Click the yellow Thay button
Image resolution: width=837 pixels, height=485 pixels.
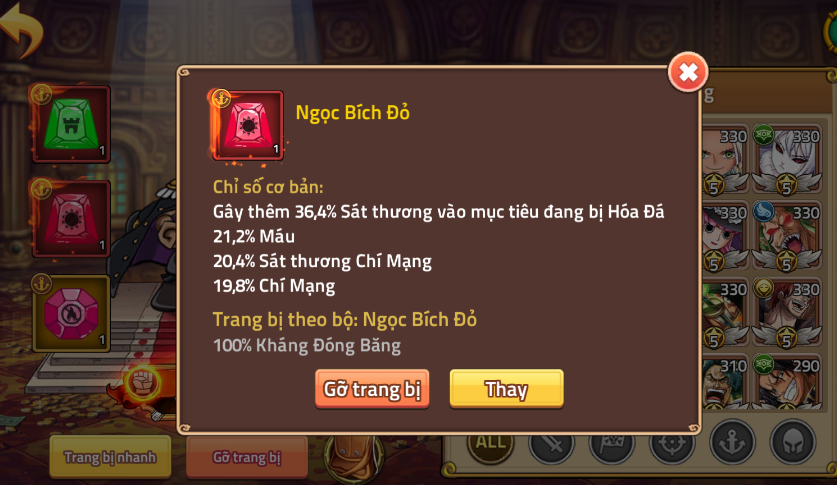coord(507,389)
